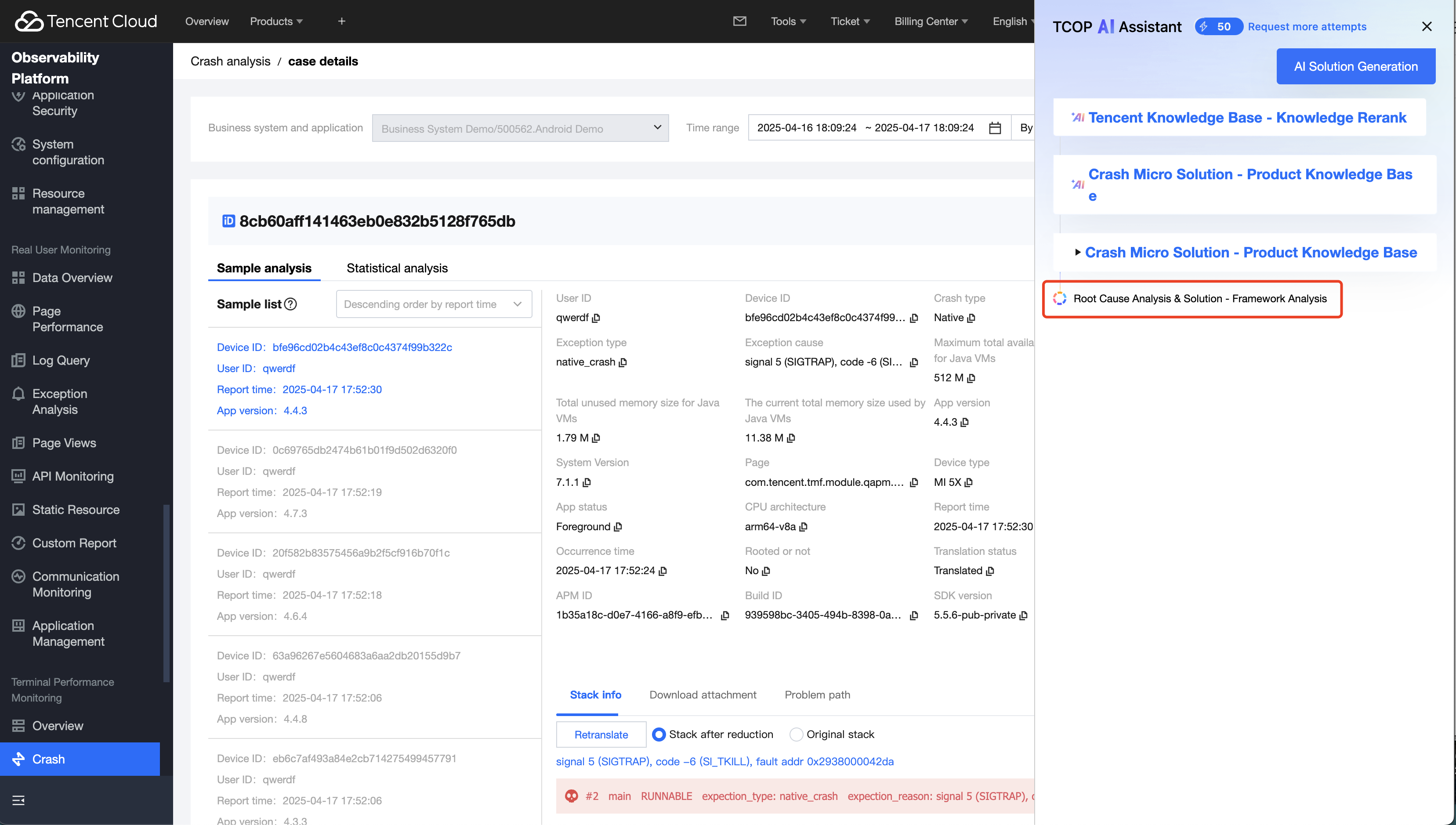Open the Descending order by report time dropdown
Screen dimensions: 1456x825
tap(433, 304)
